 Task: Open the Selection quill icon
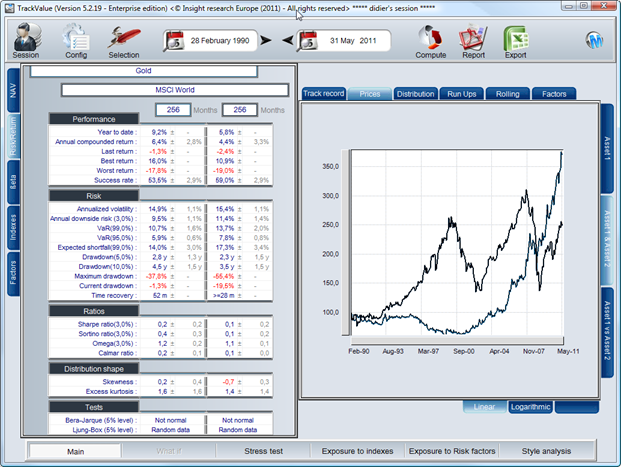pyautogui.click(x=124, y=38)
